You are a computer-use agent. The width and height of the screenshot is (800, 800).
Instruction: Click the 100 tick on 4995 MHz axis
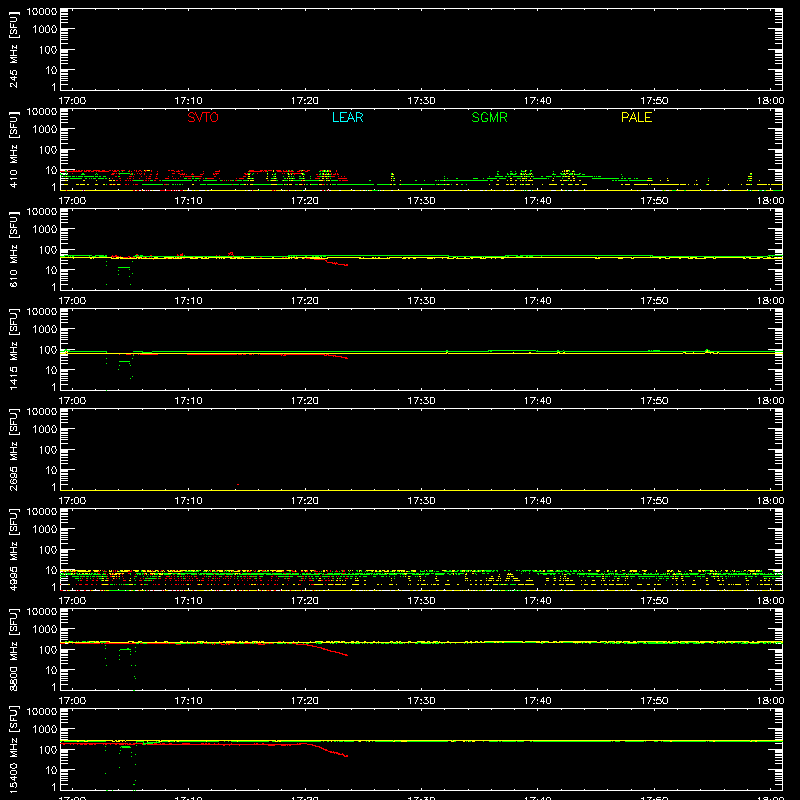[x=48, y=550]
